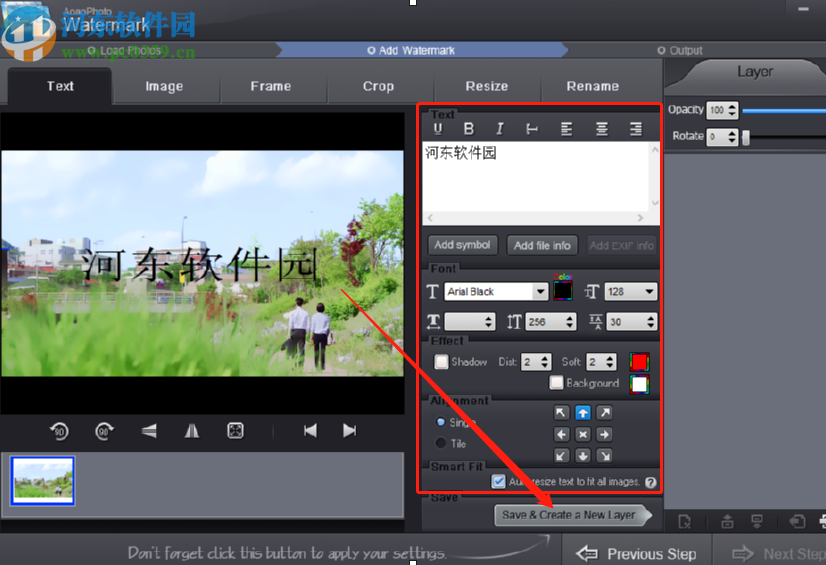
Task: Align watermark to the left edge
Action: coord(561,434)
